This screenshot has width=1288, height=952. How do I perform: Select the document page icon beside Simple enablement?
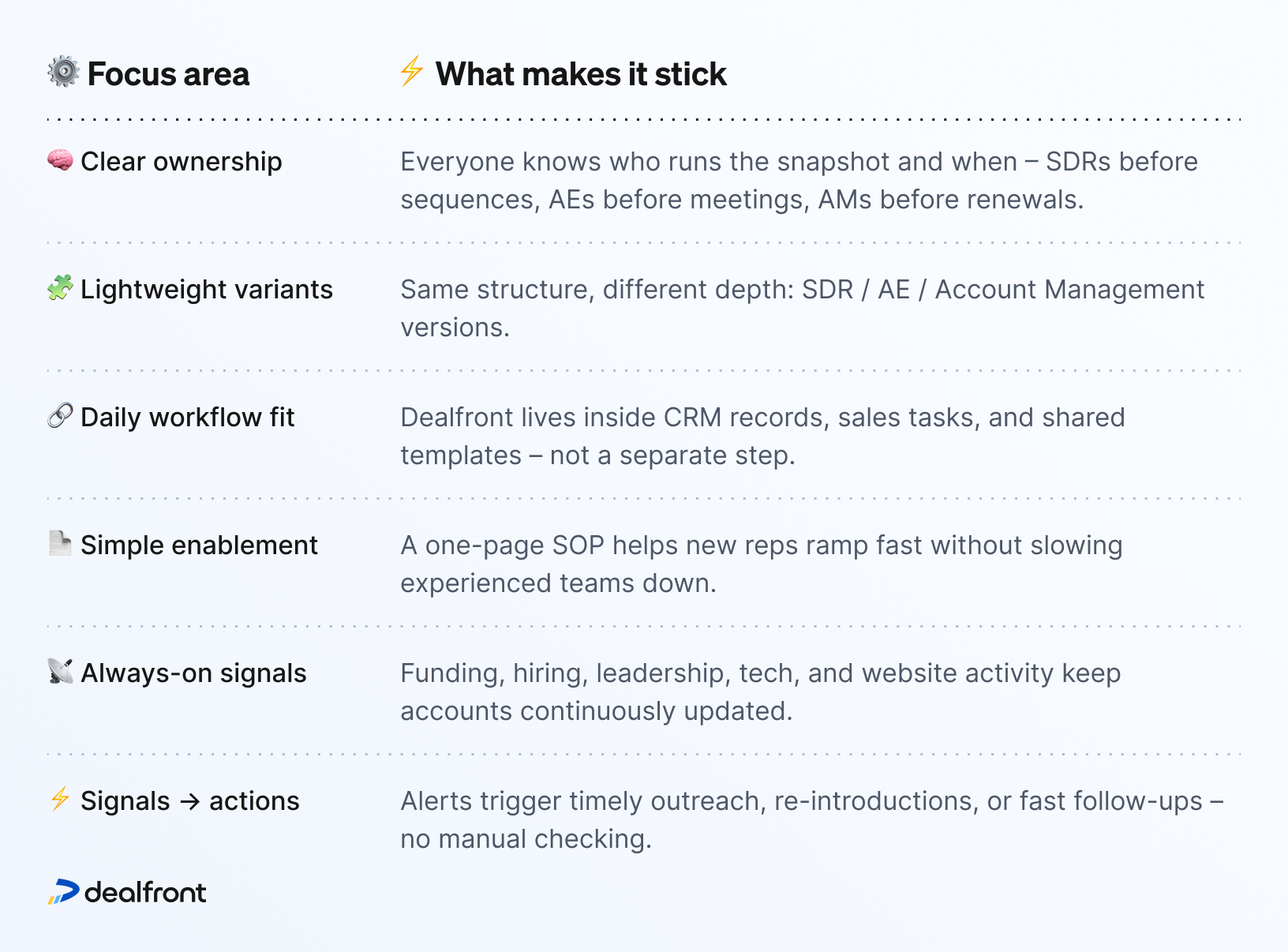click(60, 543)
